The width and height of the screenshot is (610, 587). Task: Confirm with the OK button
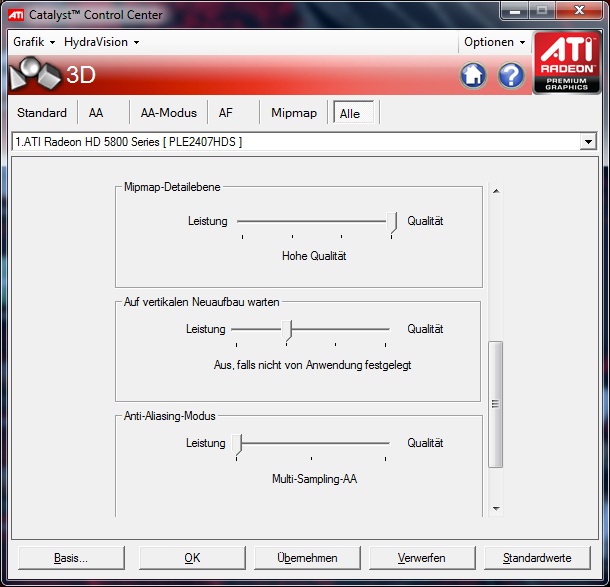coord(192,558)
